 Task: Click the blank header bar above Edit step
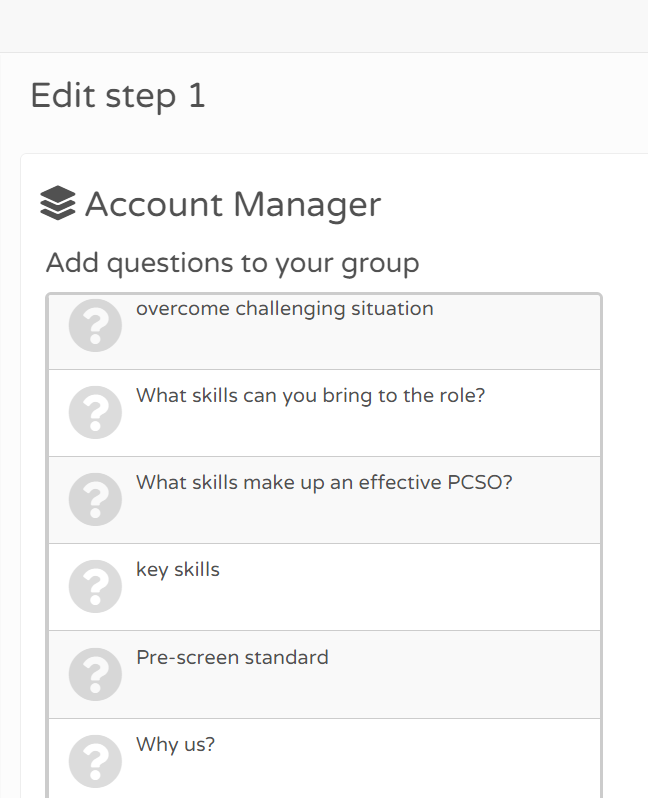[324, 25]
